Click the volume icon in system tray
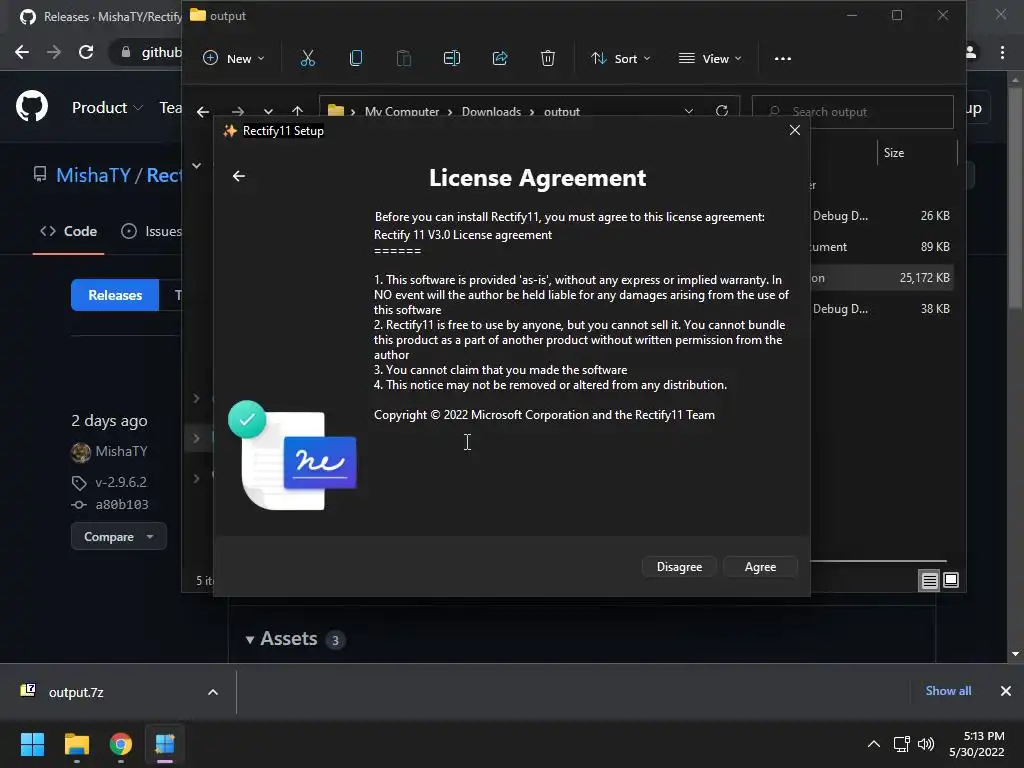Image resolution: width=1024 pixels, height=768 pixels. tap(926, 744)
